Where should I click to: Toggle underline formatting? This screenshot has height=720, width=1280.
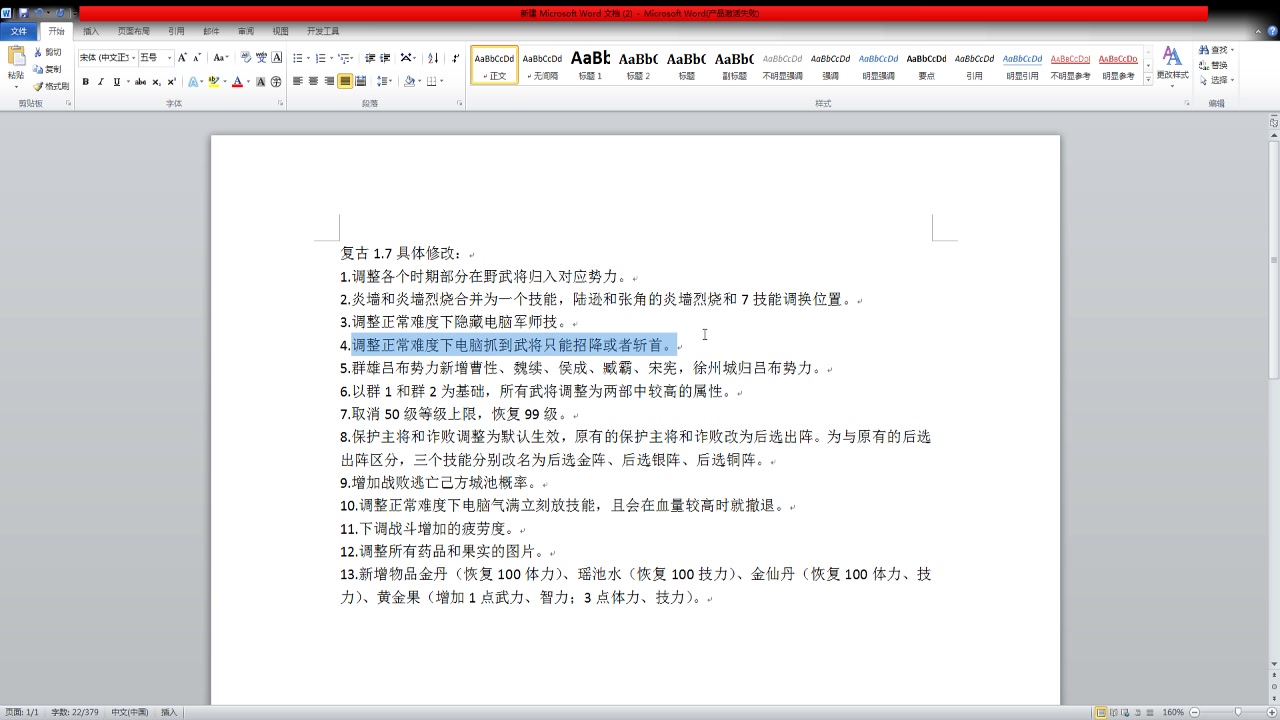pyautogui.click(x=116, y=82)
